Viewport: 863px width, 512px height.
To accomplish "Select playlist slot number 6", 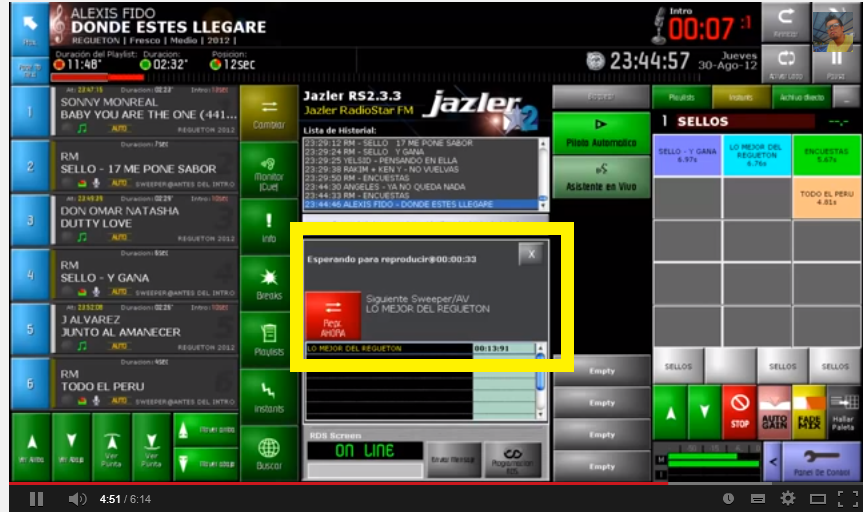I will point(30,384).
